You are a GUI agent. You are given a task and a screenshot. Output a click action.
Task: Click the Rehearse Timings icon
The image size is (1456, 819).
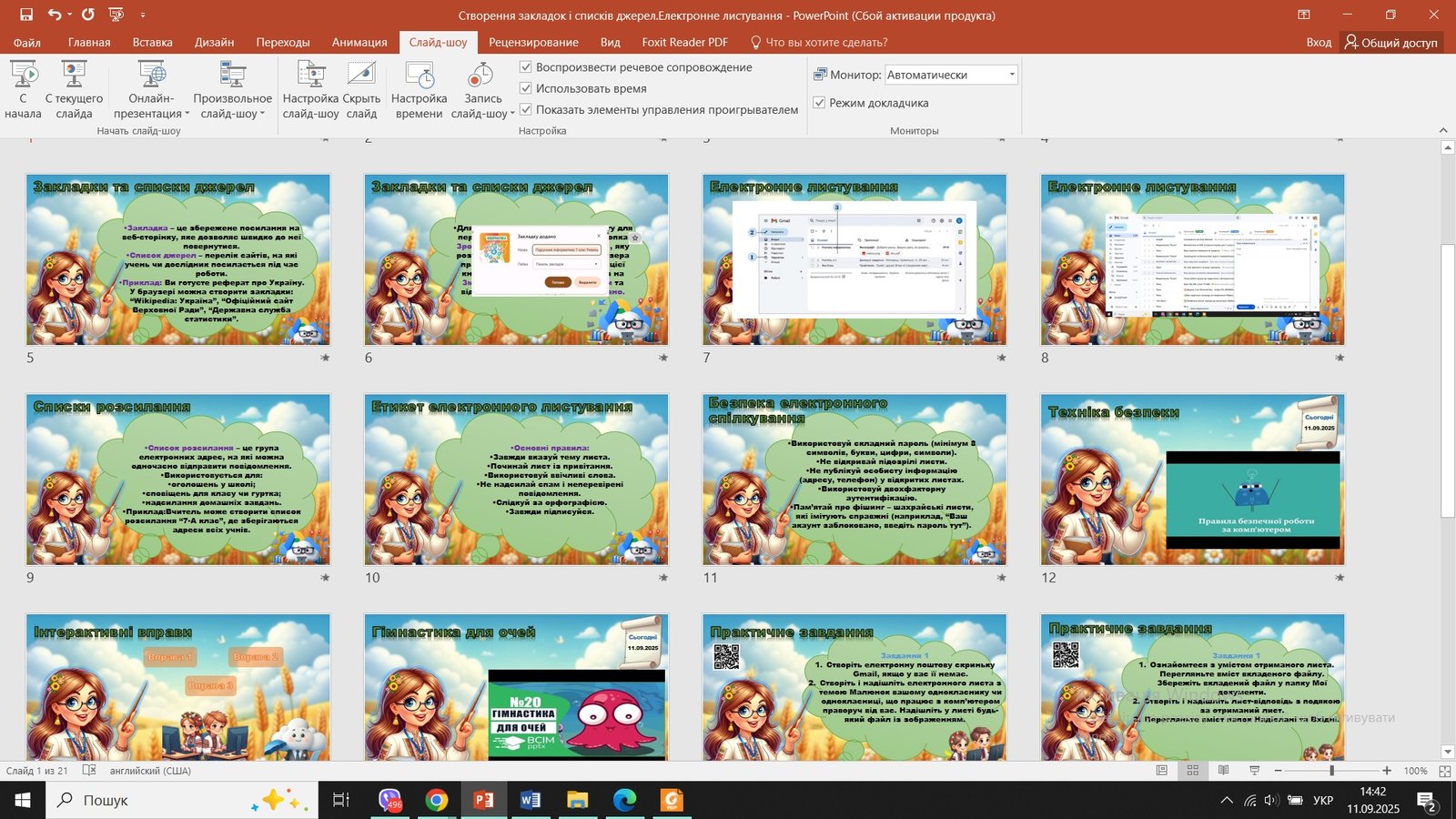click(419, 76)
